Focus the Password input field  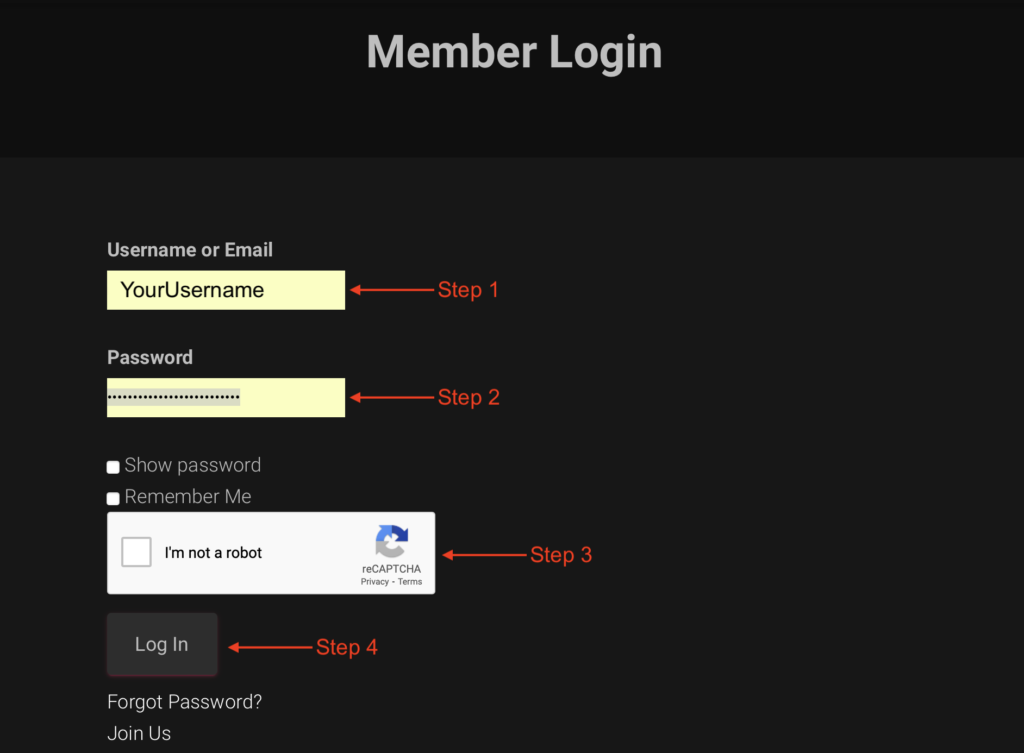226,397
